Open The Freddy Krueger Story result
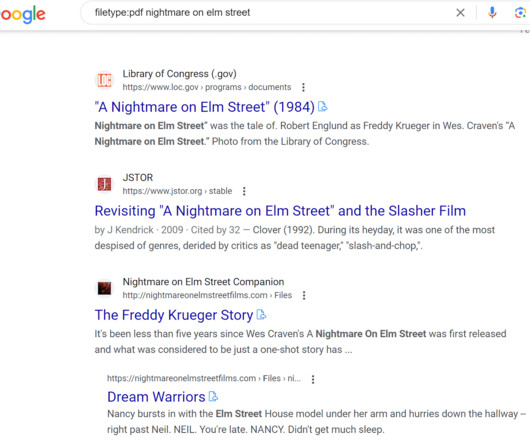530x442 pixels. [x=174, y=315]
